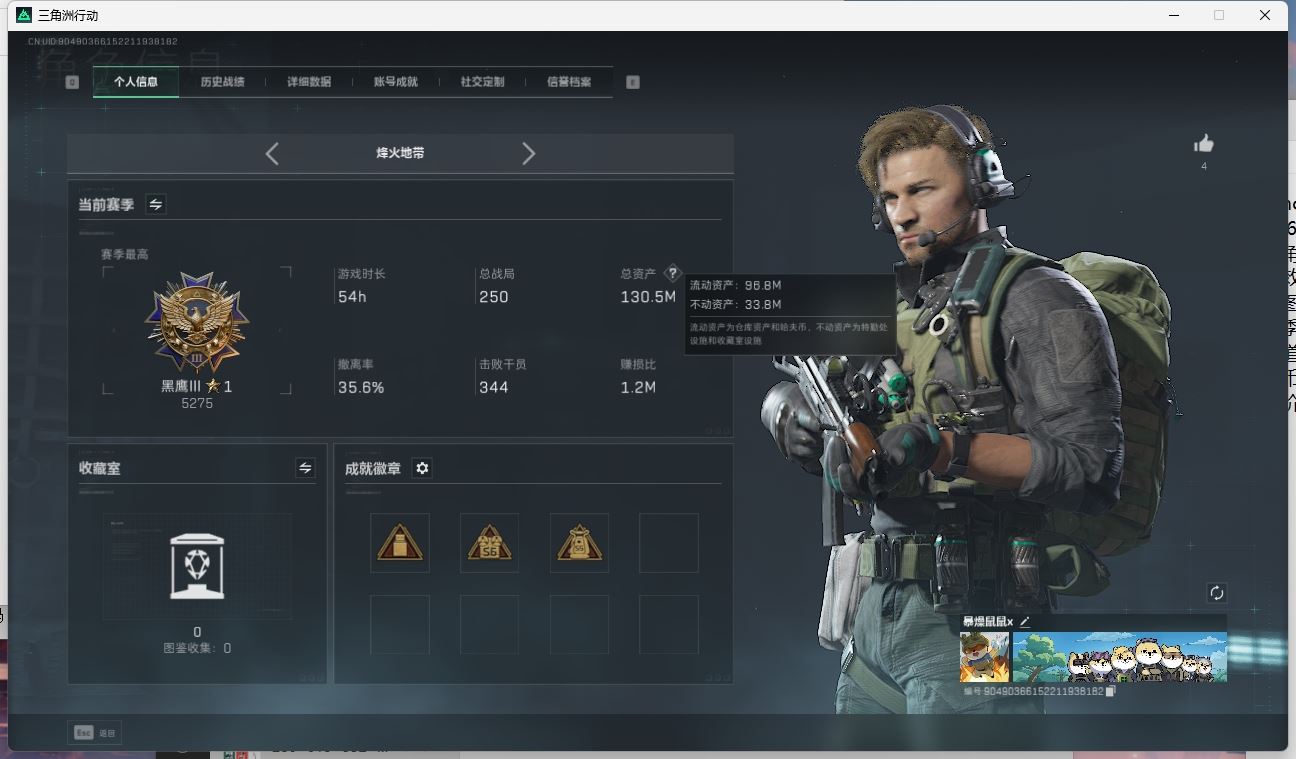1296x759 pixels.
Task: Toggle the 收藏室 switch button
Action: pyautogui.click(x=305, y=468)
